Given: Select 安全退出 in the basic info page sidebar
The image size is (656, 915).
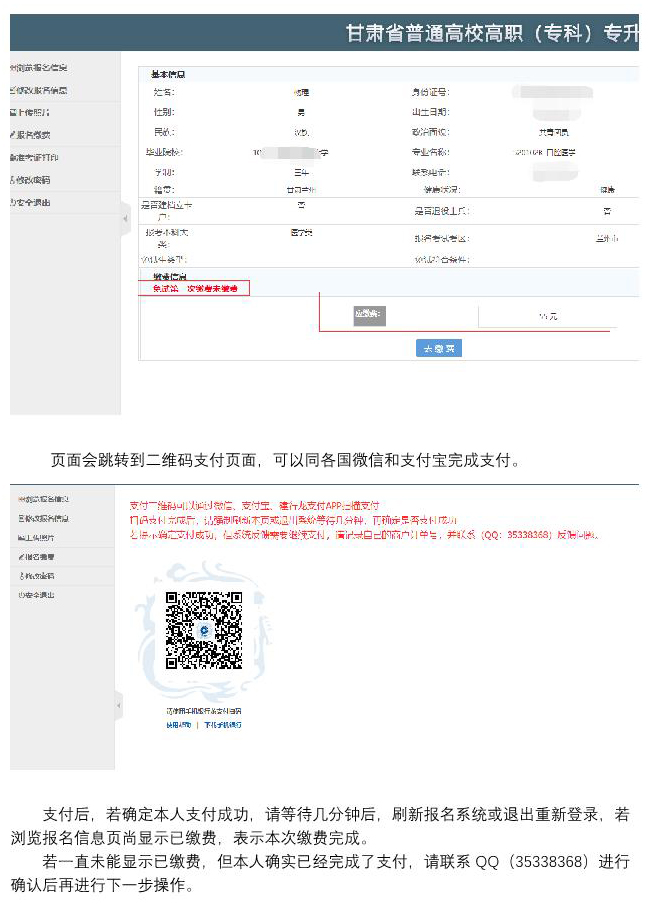Looking at the screenshot, I should tap(30, 202).
